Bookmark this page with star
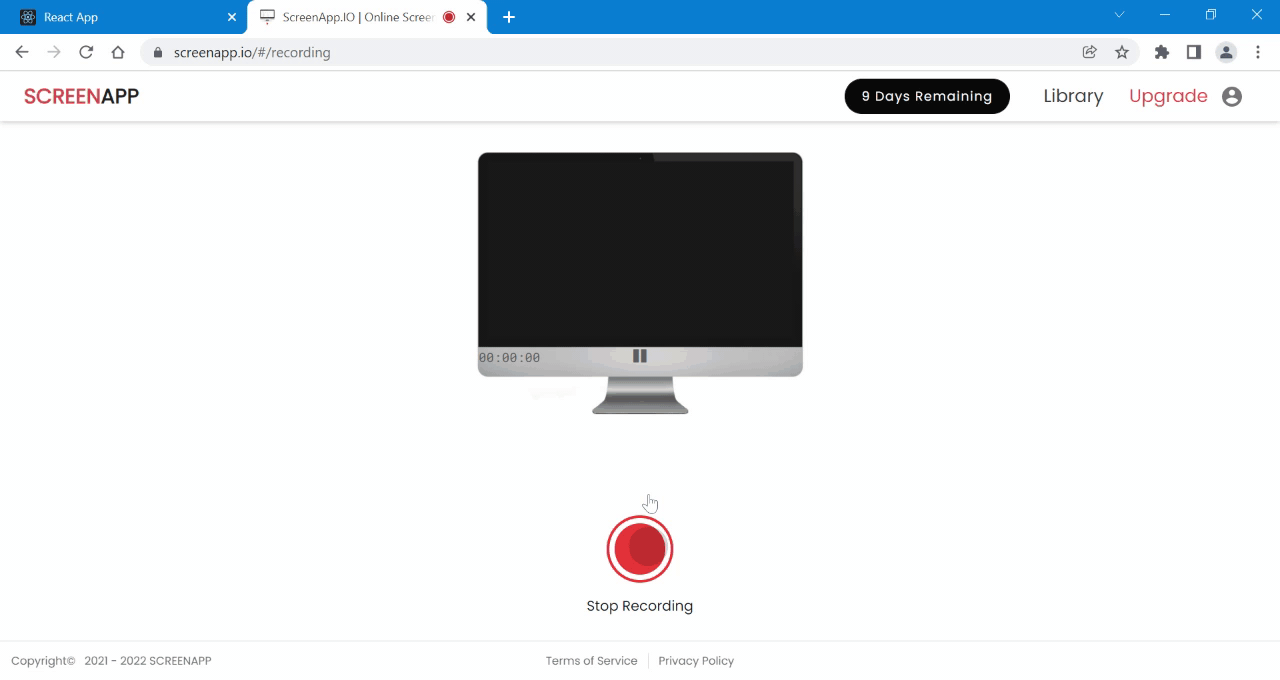 tap(1122, 52)
